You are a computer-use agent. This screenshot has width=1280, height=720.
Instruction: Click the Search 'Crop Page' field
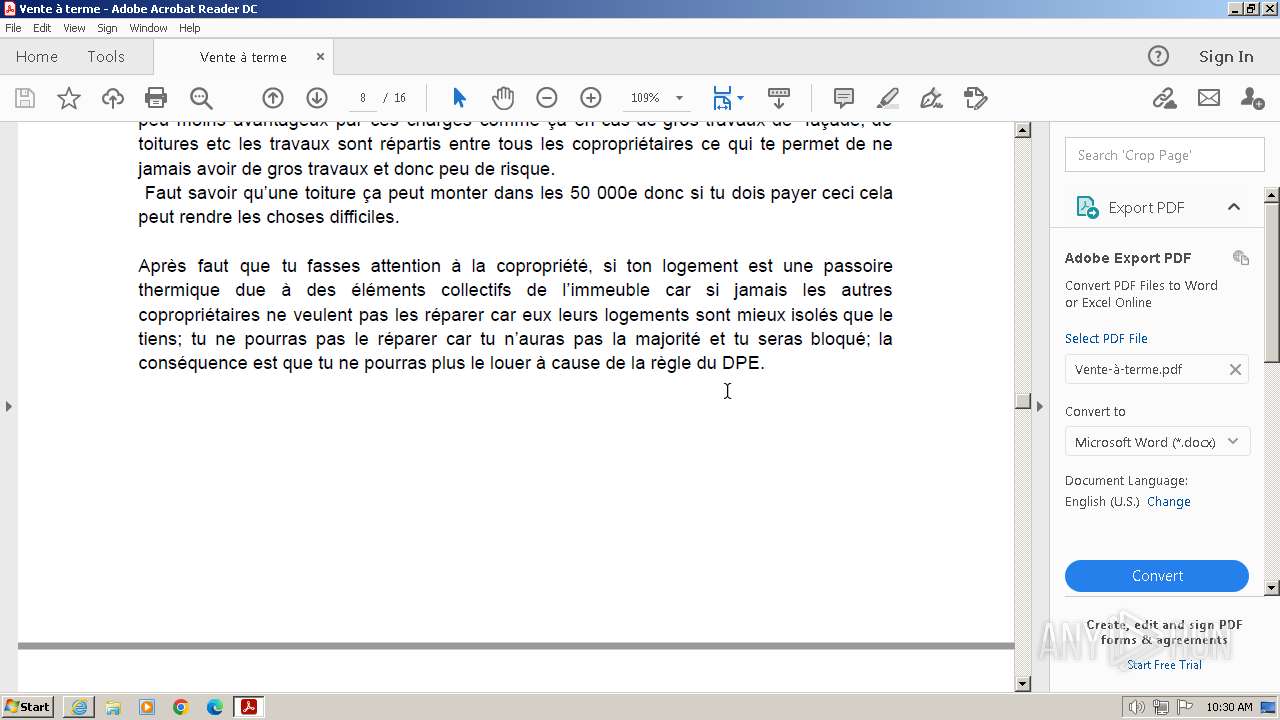1165,155
